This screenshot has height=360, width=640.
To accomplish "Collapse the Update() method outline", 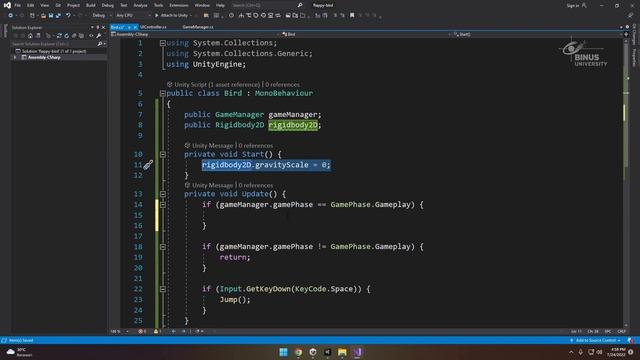I will pos(162,194).
